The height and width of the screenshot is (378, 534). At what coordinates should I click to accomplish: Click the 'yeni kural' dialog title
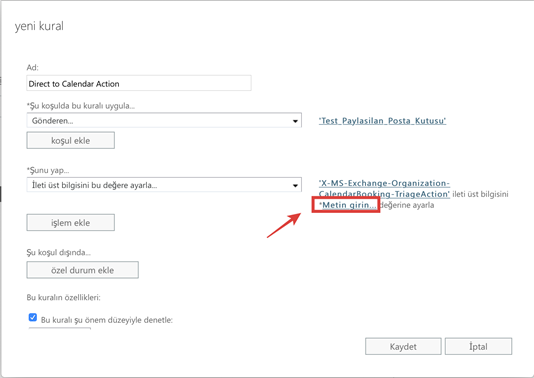coord(39,26)
